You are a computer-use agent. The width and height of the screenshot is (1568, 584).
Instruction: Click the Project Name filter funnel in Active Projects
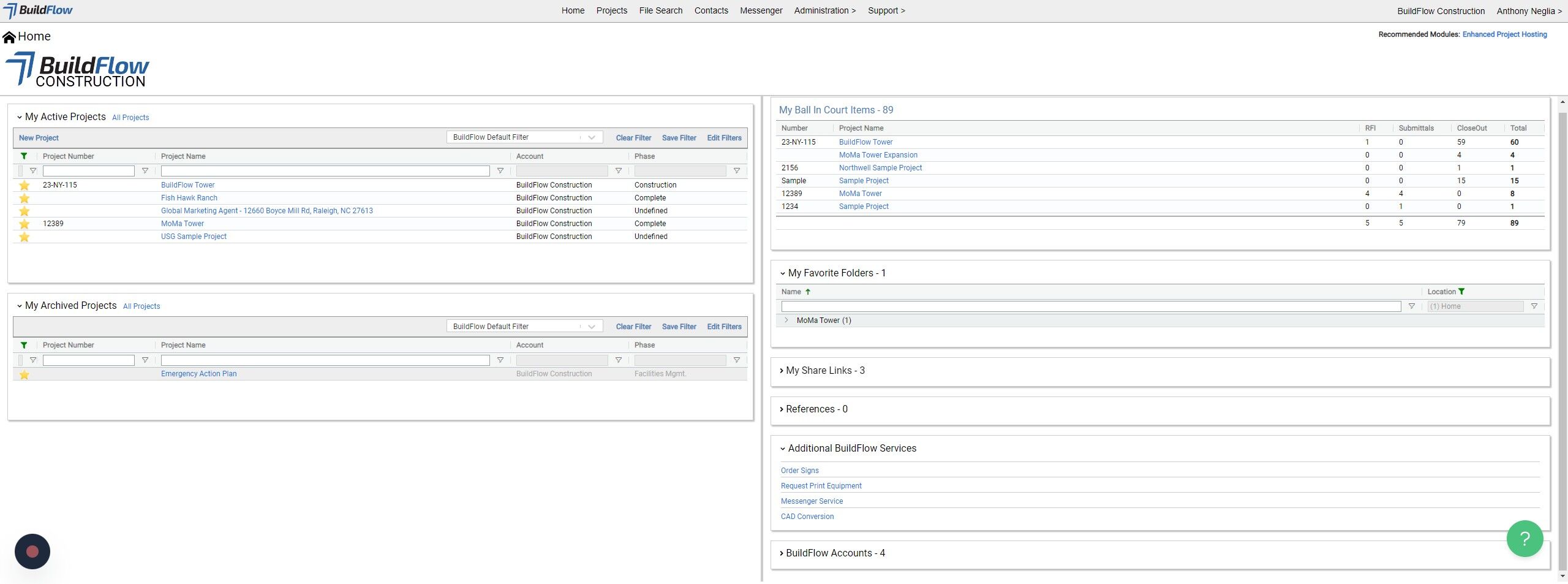500,171
